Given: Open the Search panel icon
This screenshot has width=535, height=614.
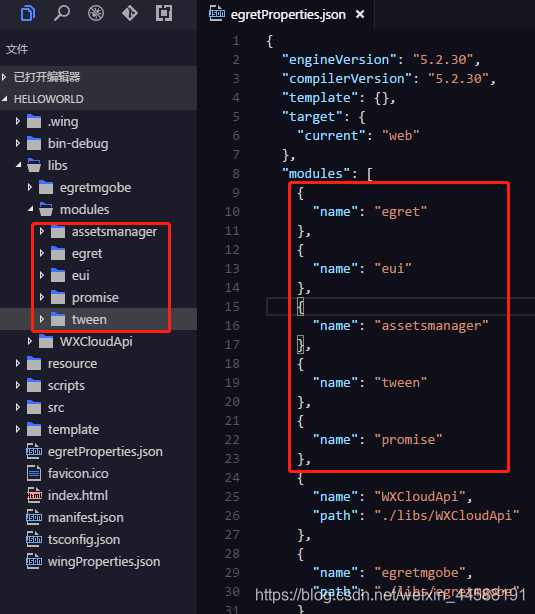Looking at the screenshot, I should [61, 13].
